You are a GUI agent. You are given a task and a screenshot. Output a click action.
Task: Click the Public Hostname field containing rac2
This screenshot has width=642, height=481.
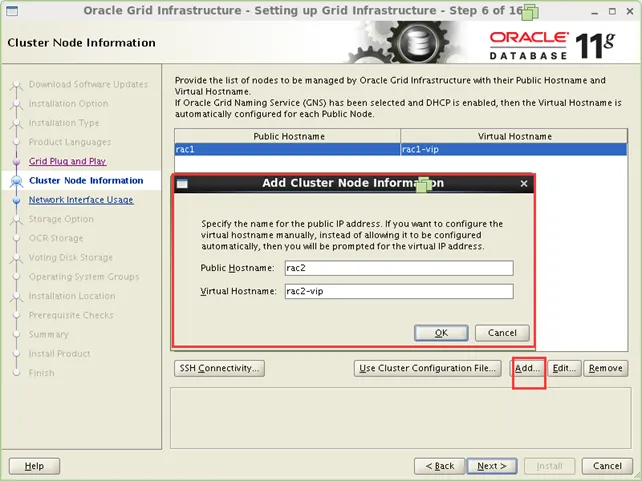click(399, 268)
